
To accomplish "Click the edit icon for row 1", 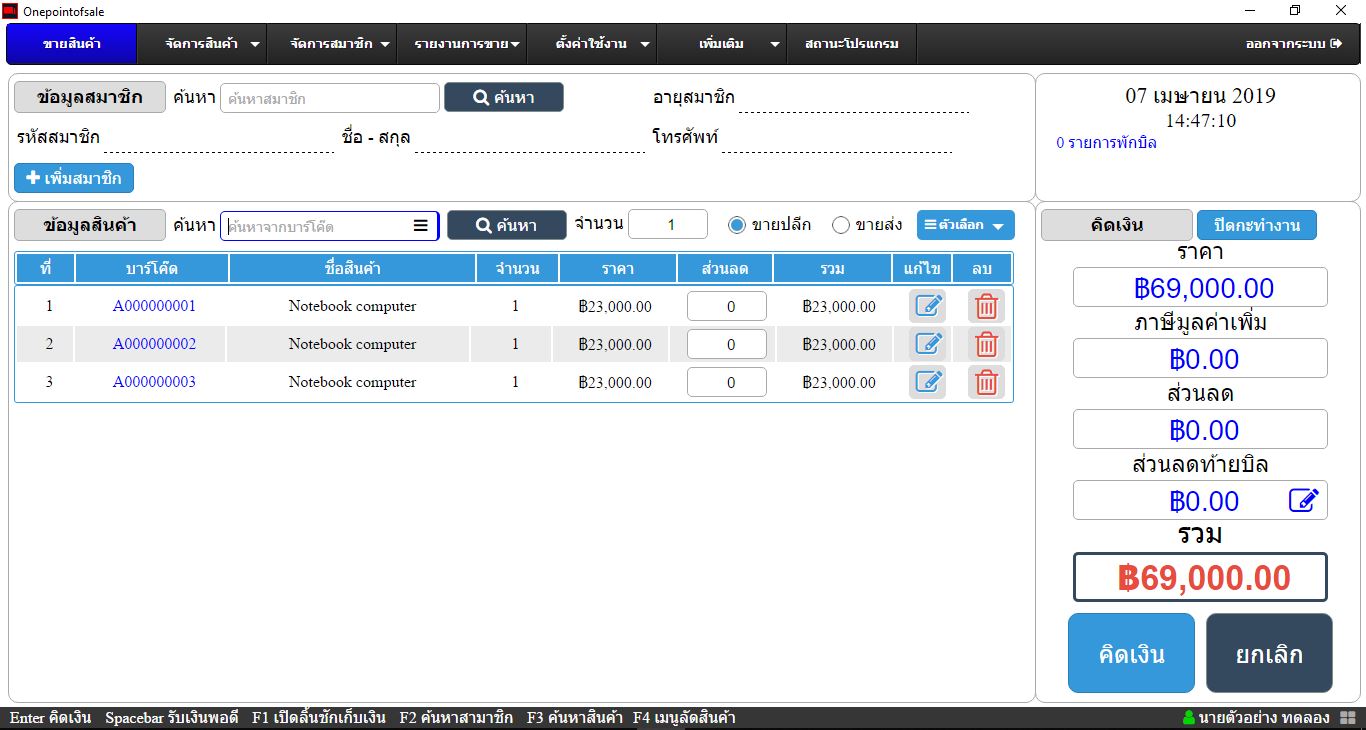I will coord(927,306).
